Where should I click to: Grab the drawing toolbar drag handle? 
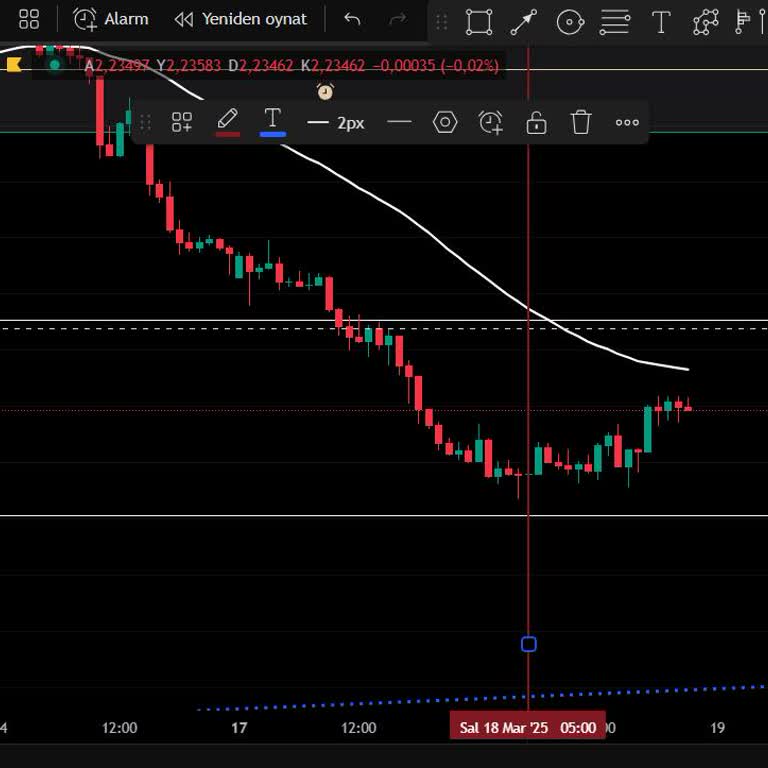tap(145, 122)
